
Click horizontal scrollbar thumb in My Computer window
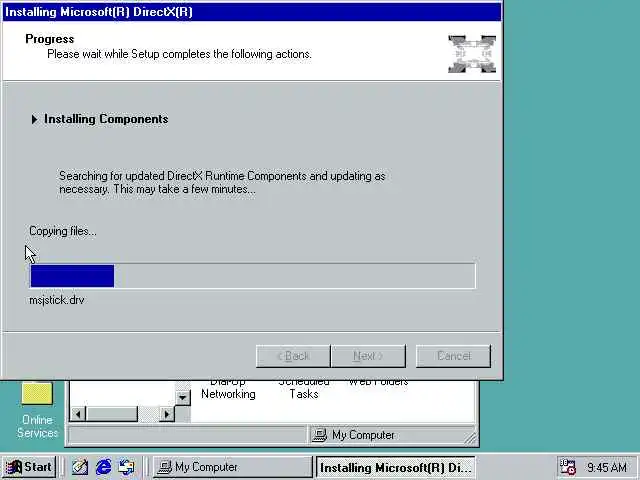pos(111,414)
